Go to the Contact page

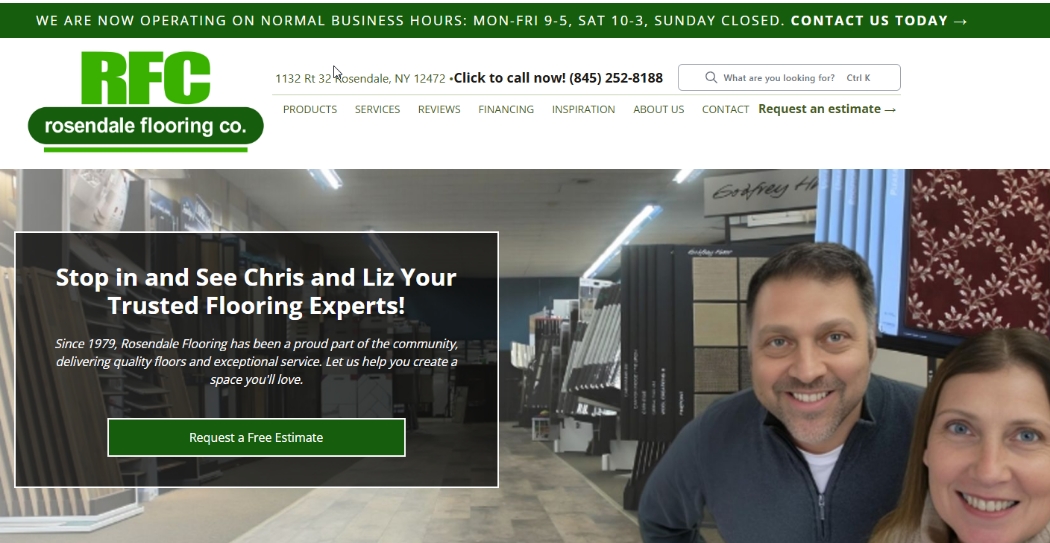click(725, 109)
